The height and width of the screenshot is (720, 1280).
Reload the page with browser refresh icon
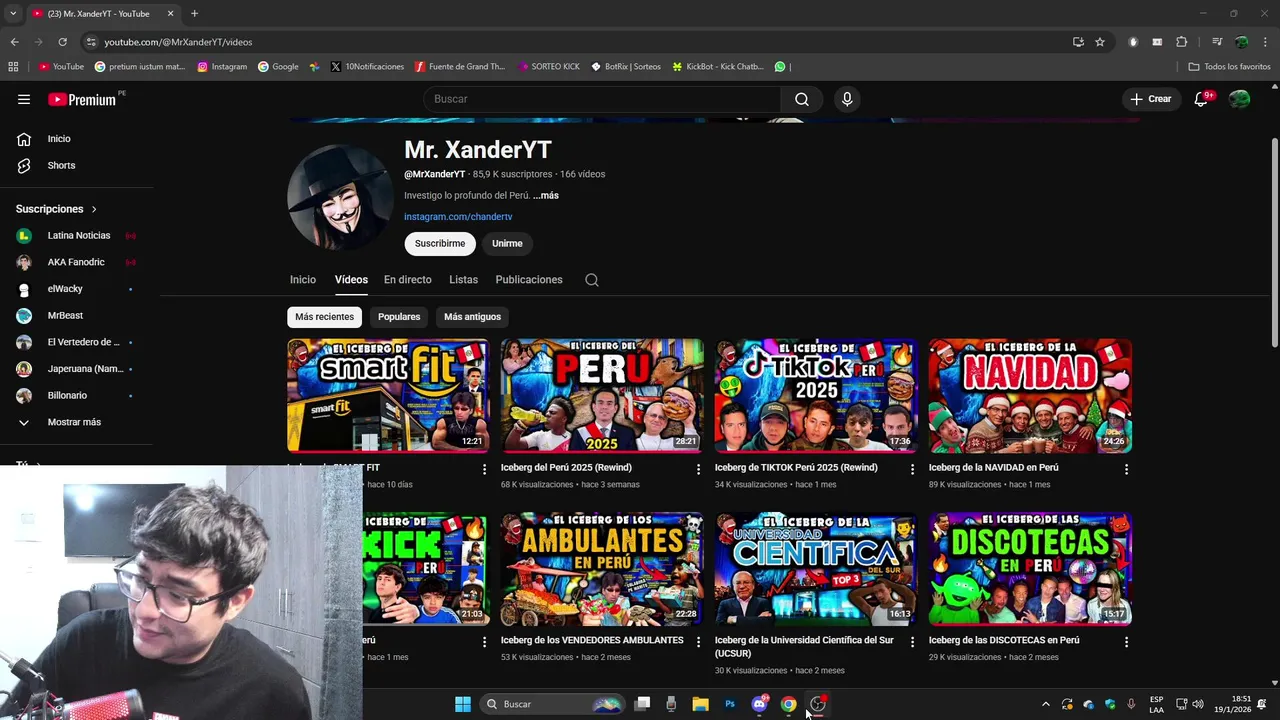click(x=62, y=42)
